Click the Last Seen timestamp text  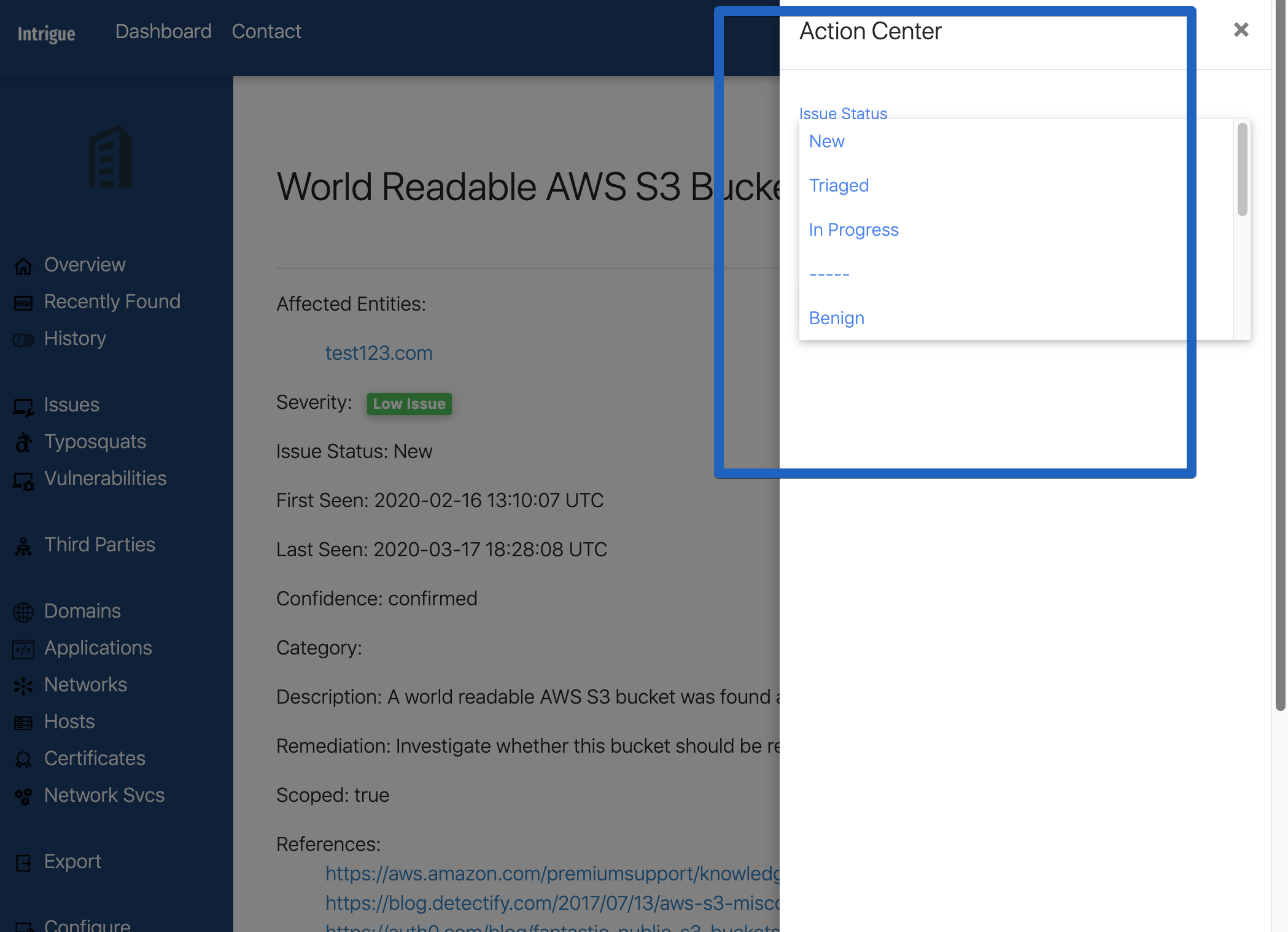[x=441, y=549]
